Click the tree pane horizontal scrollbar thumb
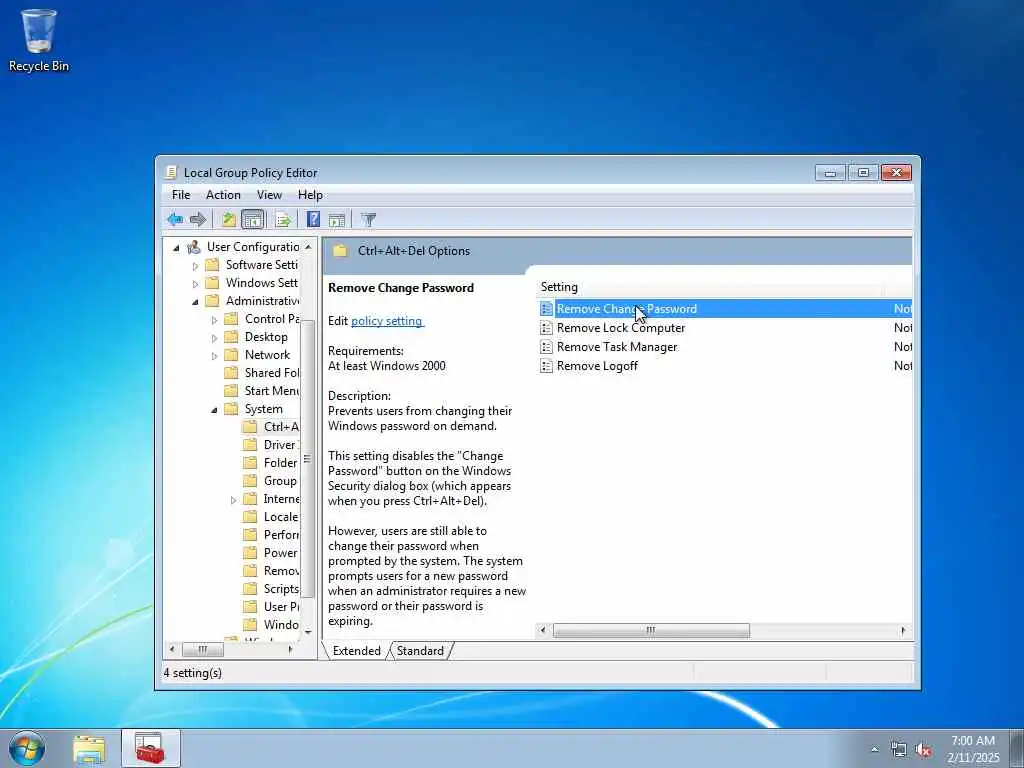 coord(202,649)
